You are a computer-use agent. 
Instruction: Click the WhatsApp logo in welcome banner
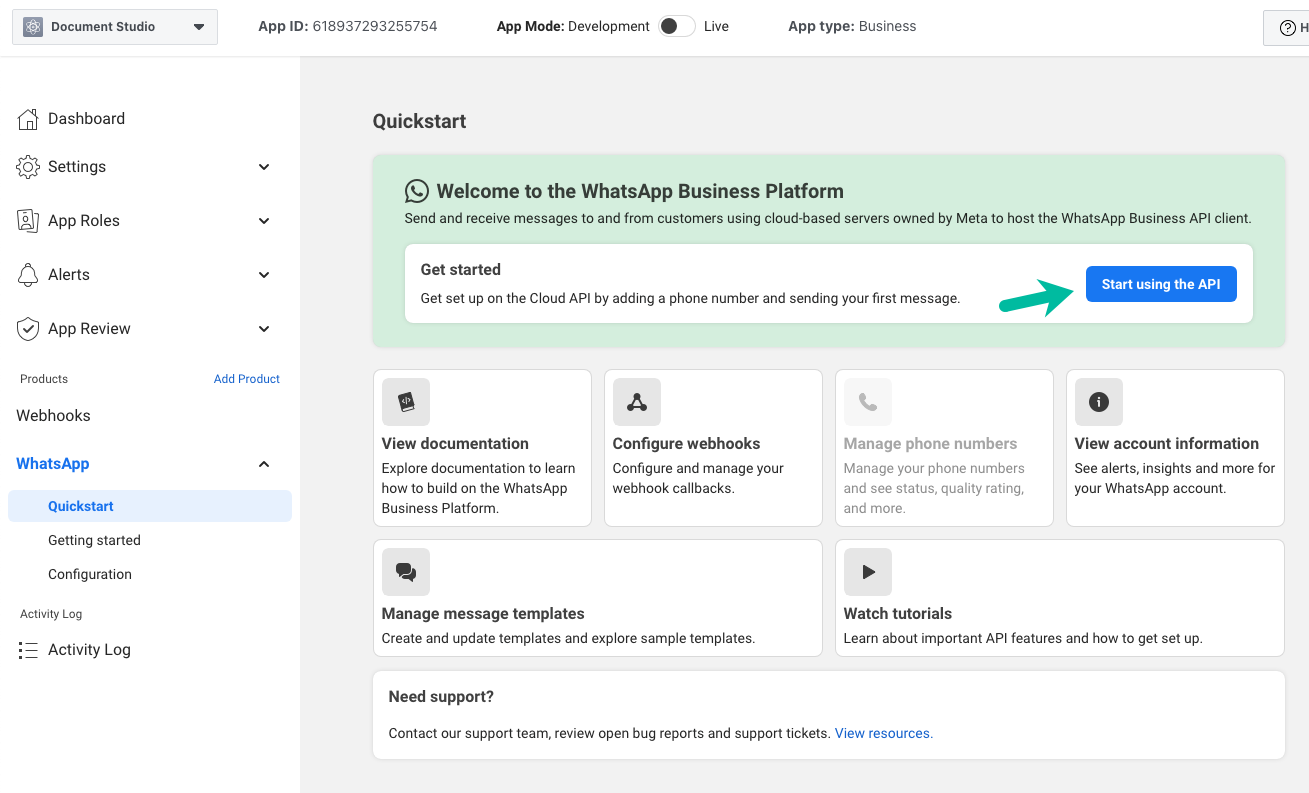point(417,191)
